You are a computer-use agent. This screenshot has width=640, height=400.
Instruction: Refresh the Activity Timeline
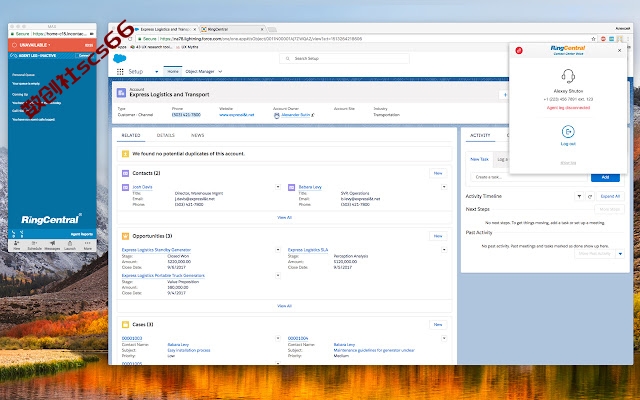pos(590,197)
